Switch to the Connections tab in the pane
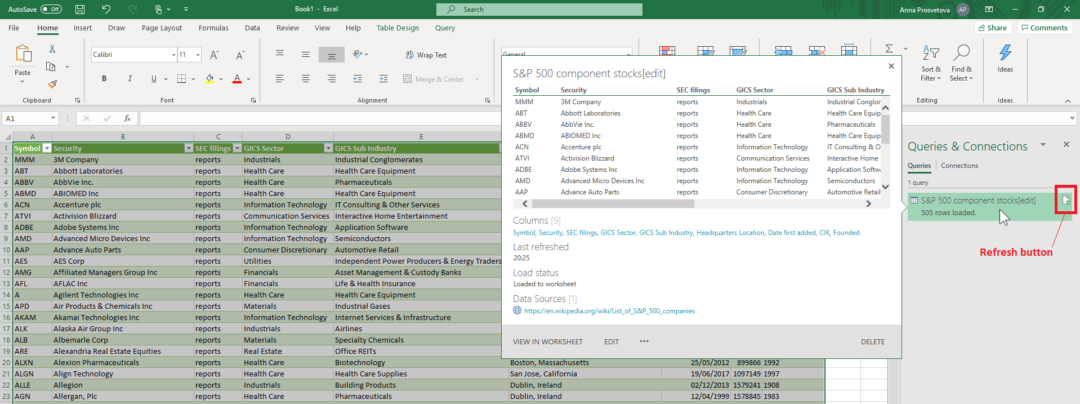The width and height of the screenshot is (1080, 404). pyautogui.click(x=959, y=165)
